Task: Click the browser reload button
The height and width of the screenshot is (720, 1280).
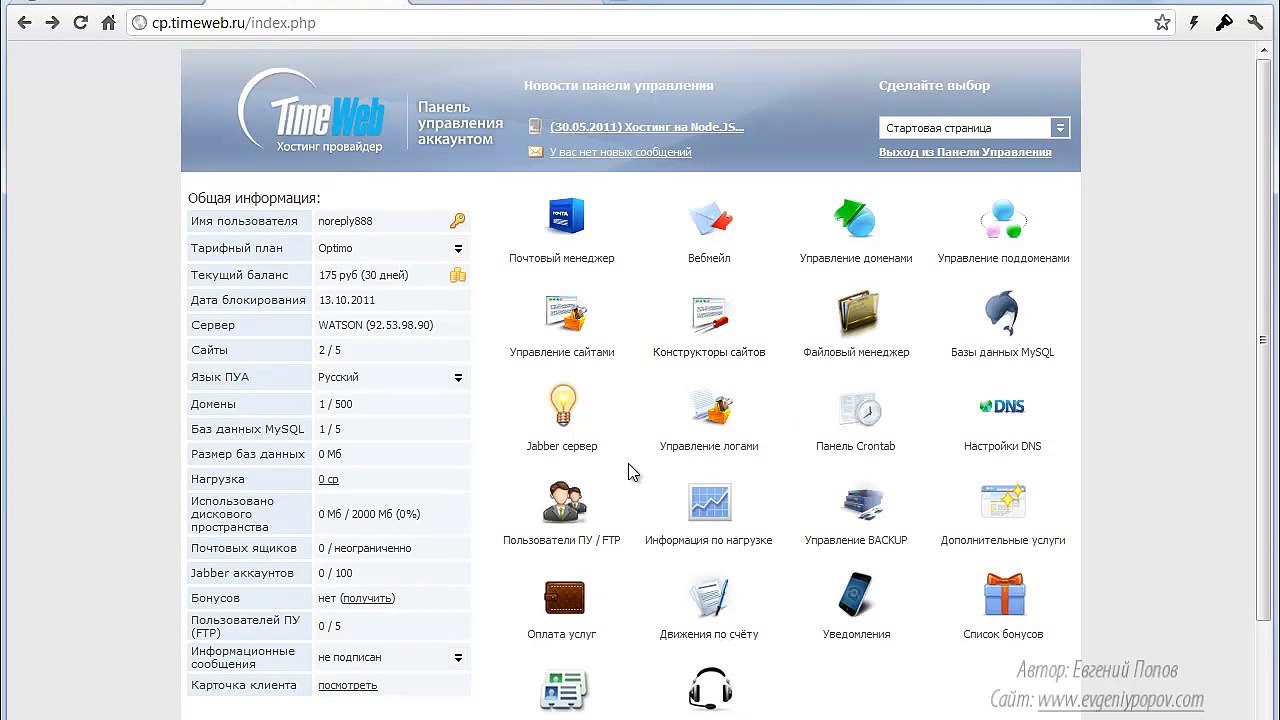Action: (80, 23)
